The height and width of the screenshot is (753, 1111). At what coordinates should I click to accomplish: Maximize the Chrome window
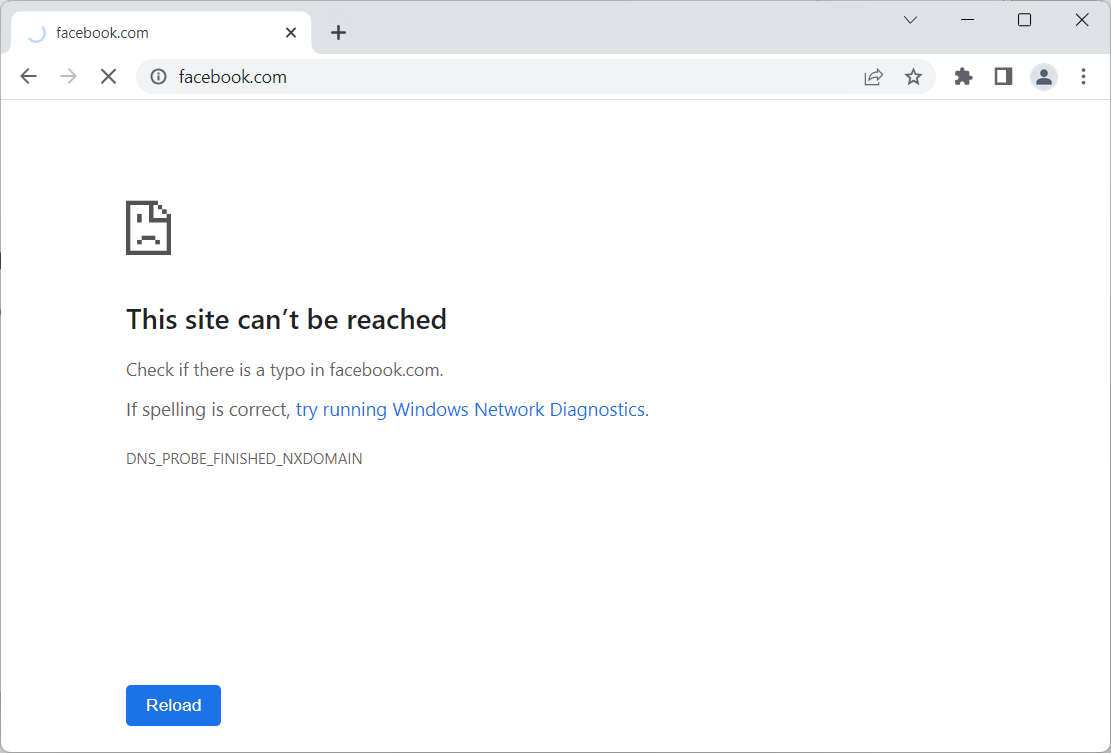point(1025,20)
